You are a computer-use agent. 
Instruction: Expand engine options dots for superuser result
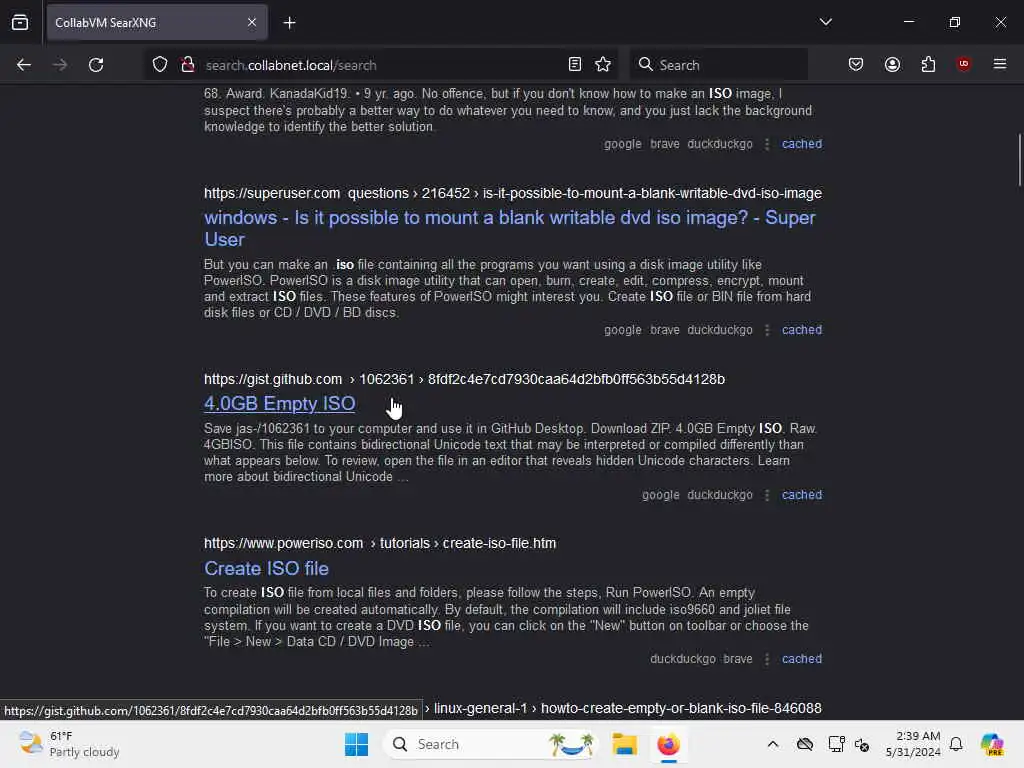(767, 330)
